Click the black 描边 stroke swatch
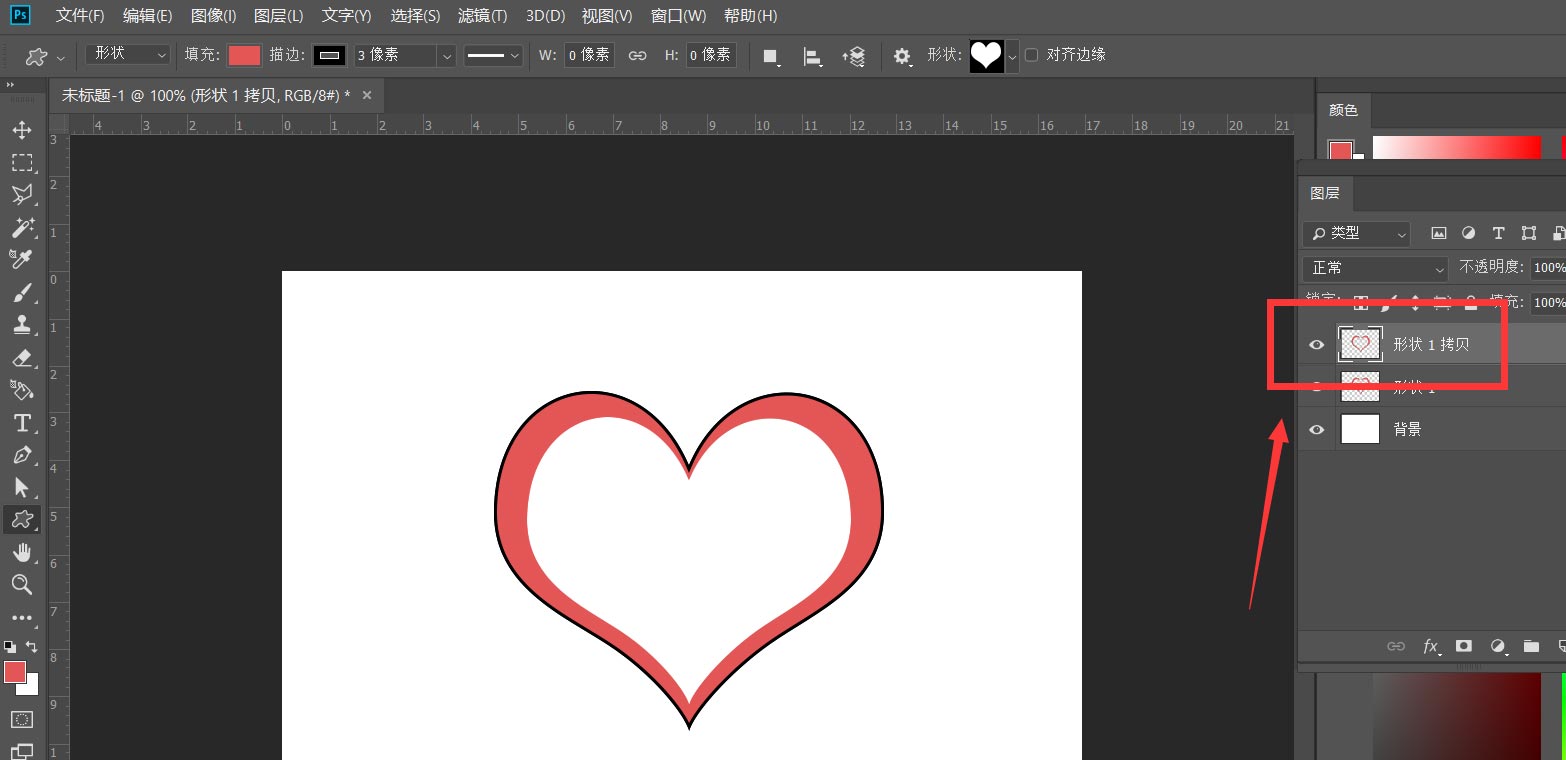The height and width of the screenshot is (760, 1566). click(x=330, y=55)
